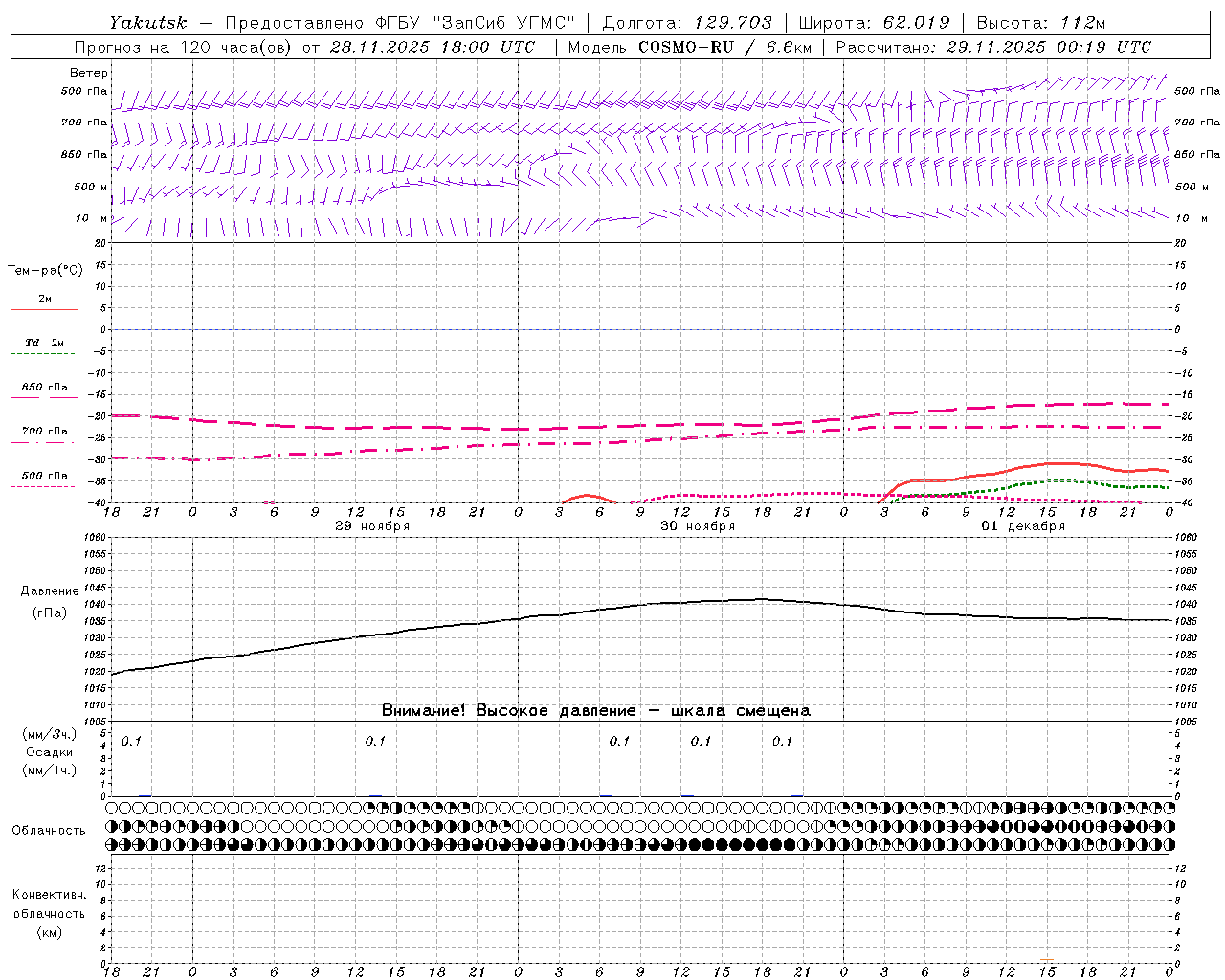Click the '(км)' unit label under convective cloudiness
The width and height of the screenshot is (1225, 980).
point(49,932)
